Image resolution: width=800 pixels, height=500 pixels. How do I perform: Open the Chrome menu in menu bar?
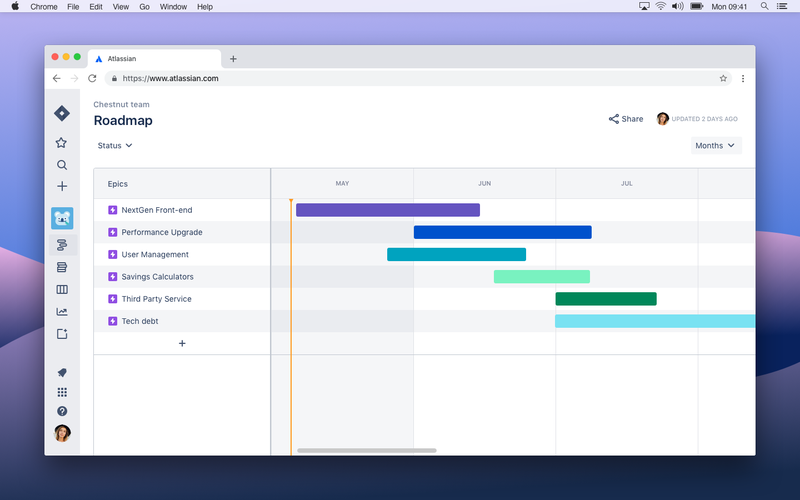coord(44,7)
